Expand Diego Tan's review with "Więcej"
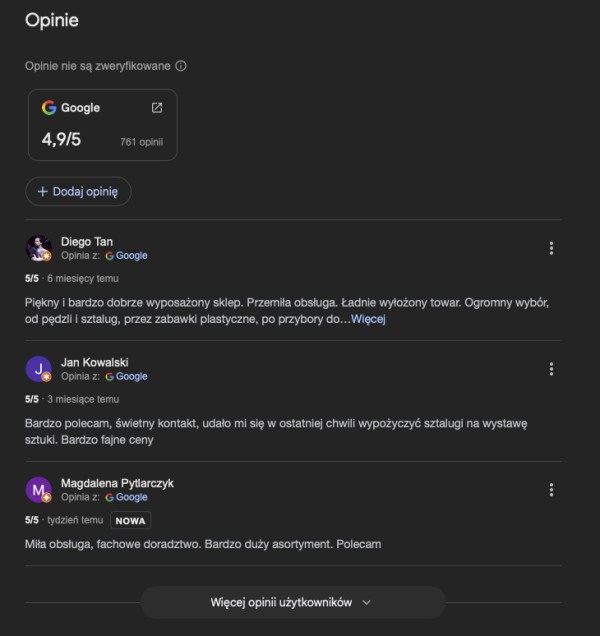The height and width of the screenshot is (636, 600). click(x=368, y=319)
